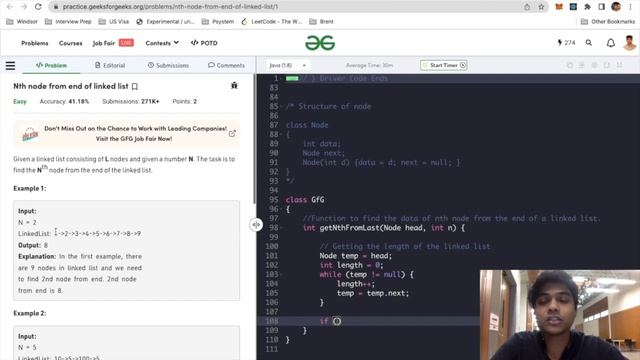Open the Psystem bookmark folder
640x360 pixels.
pos(218,22)
